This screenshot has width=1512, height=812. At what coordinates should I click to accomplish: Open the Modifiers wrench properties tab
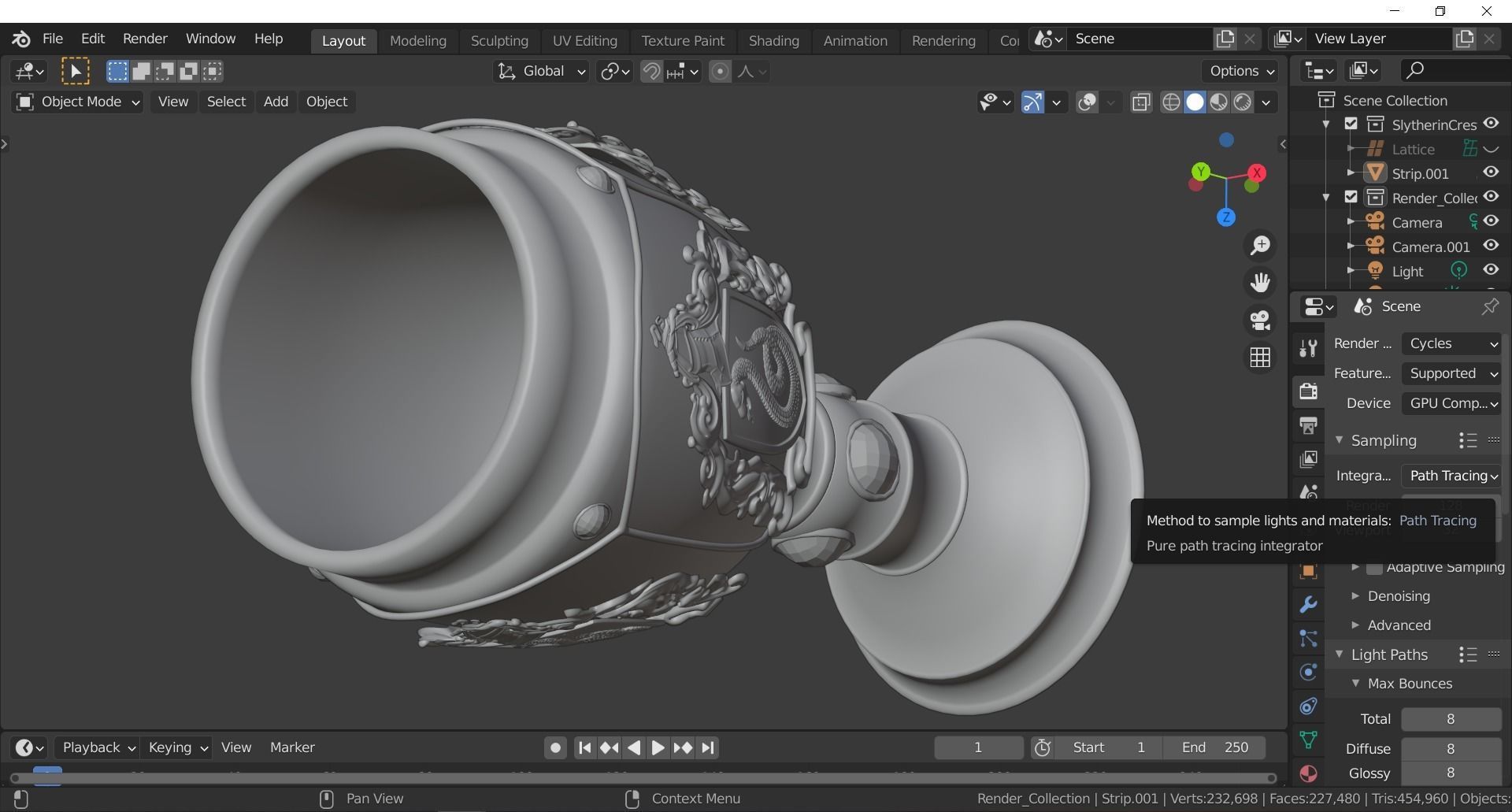pos(1308,605)
